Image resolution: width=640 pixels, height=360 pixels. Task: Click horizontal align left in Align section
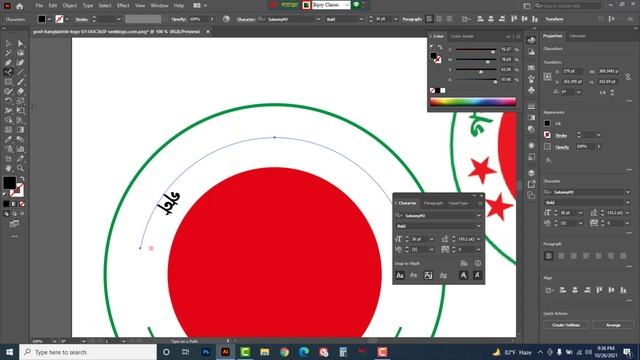pyautogui.click(x=563, y=290)
